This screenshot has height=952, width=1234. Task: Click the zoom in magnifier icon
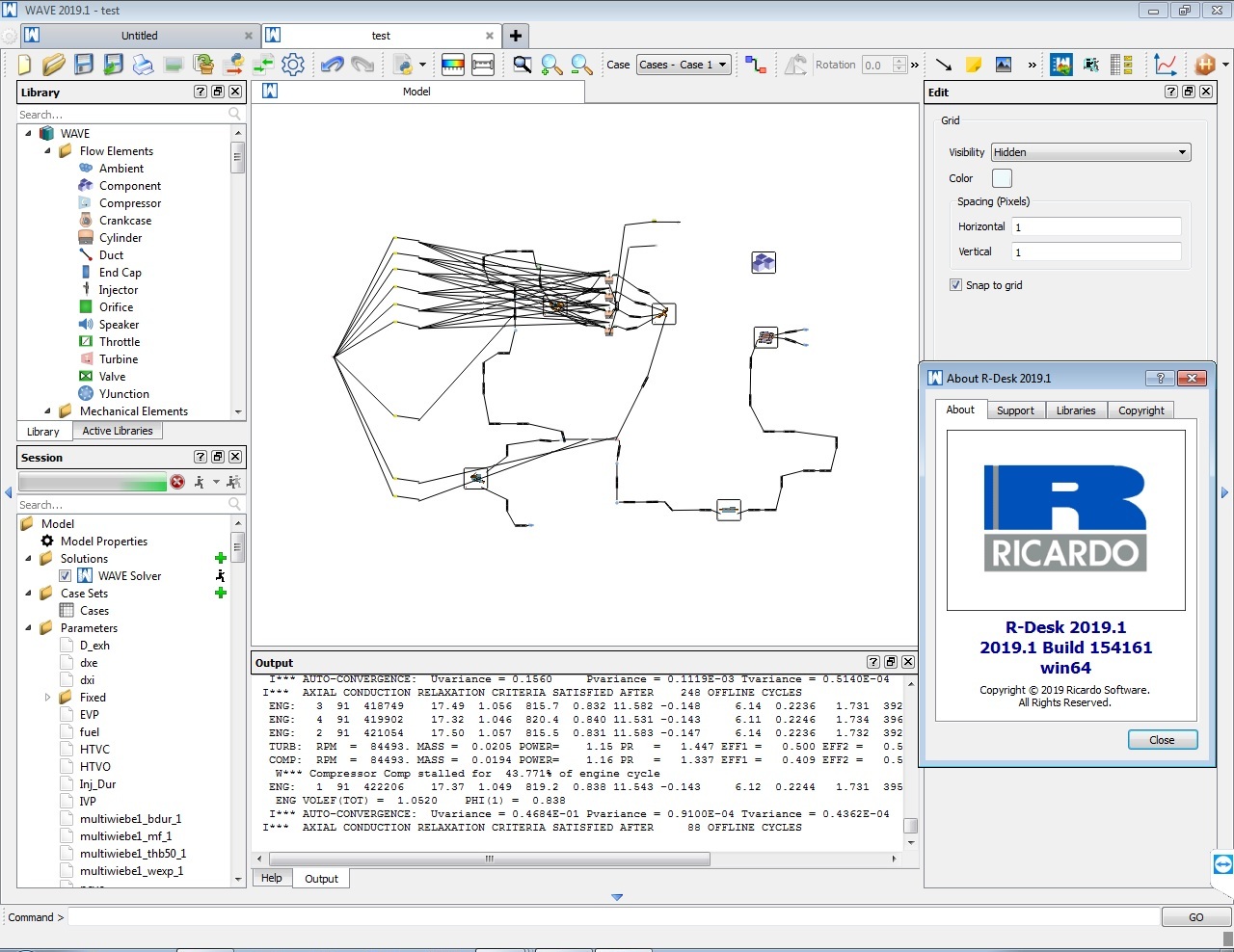(x=551, y=65)
